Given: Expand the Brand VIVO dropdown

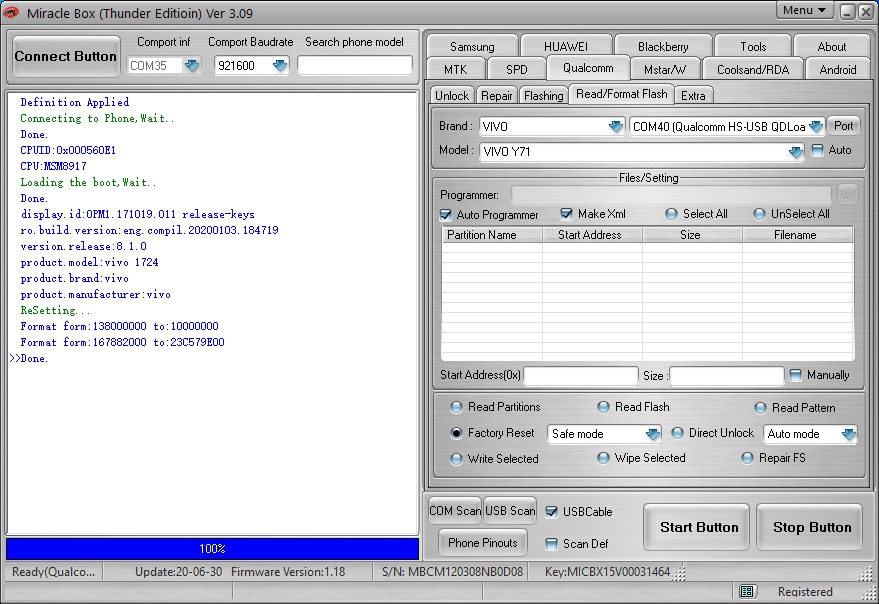Looking at the screenshot, I should coord(616,127).
